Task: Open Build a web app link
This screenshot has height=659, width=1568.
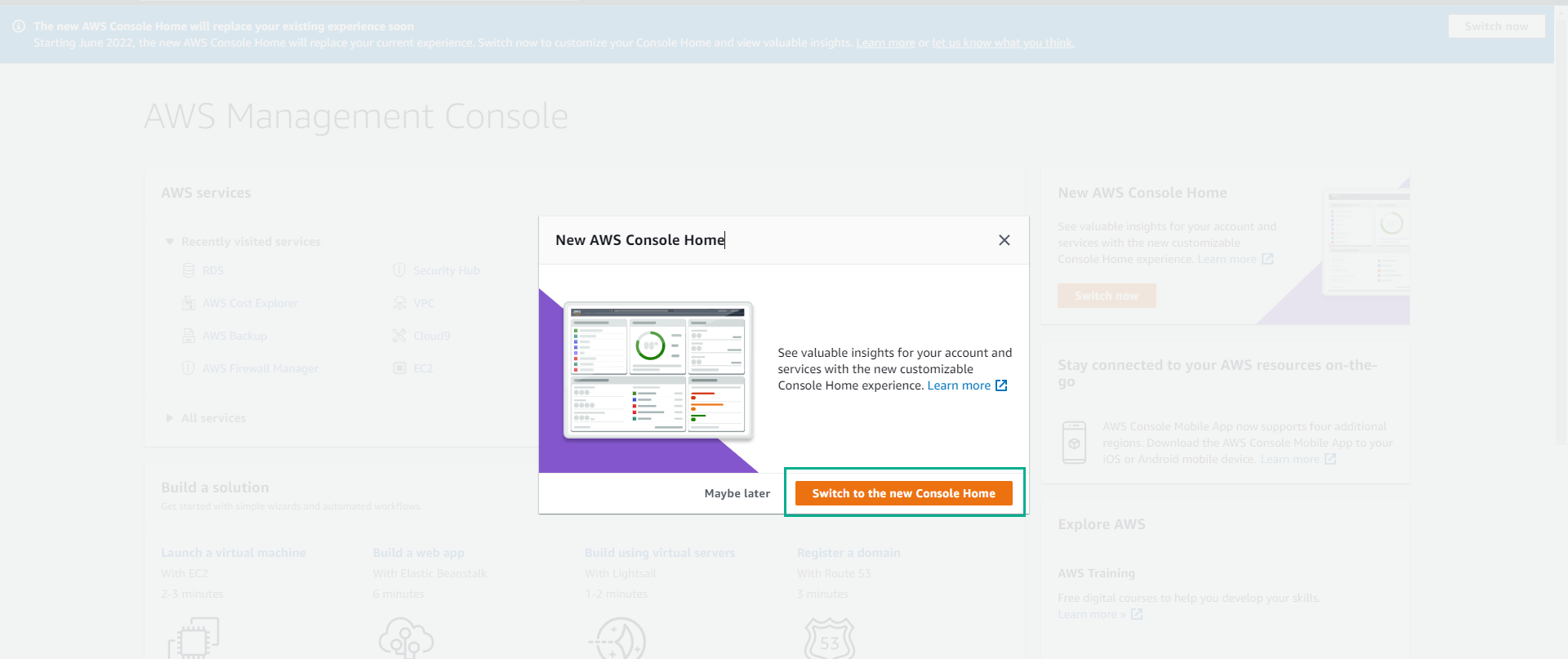Action: [x=419, y=553]
